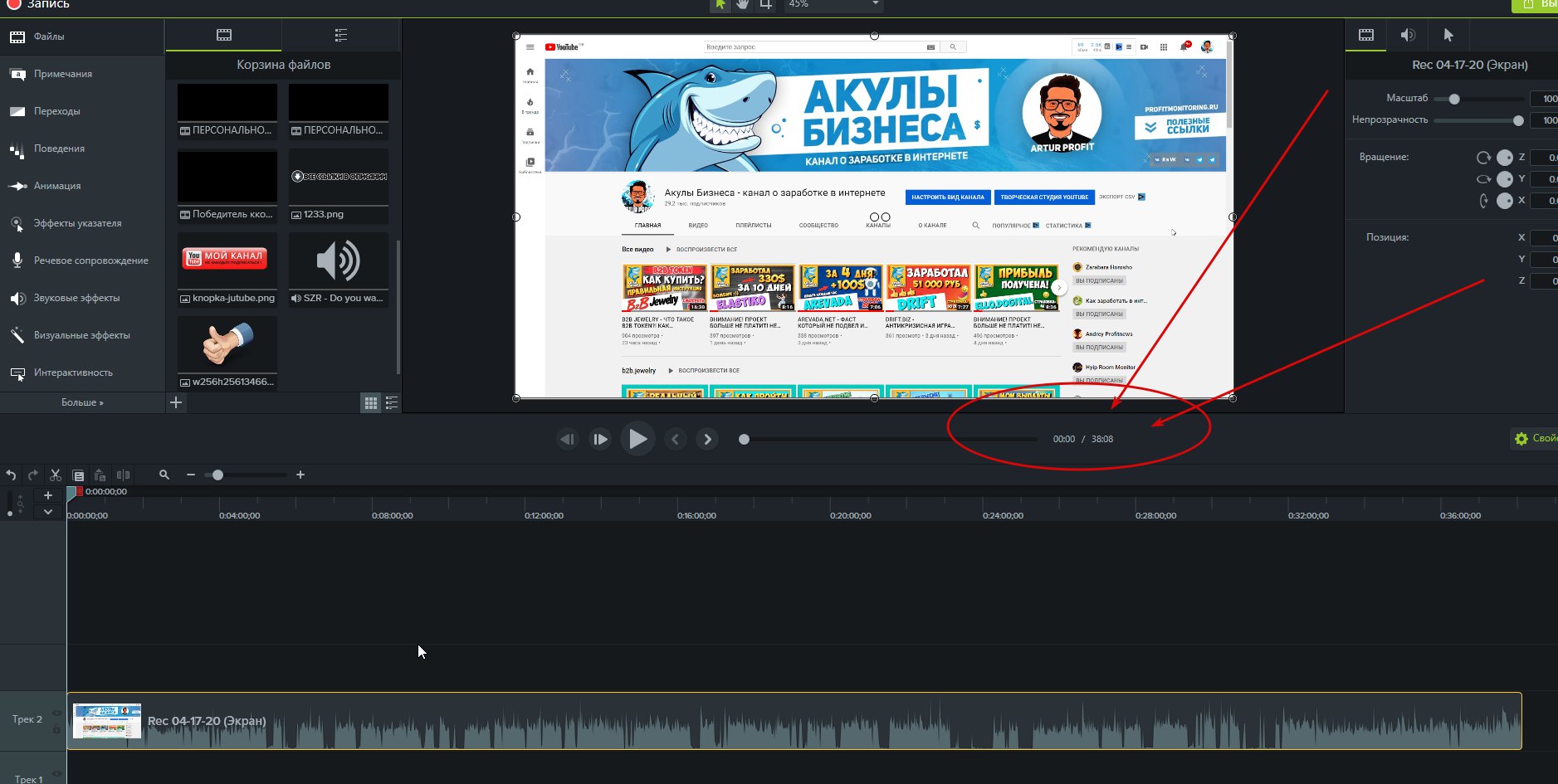Zoom out timeline with minus button

click(191, 475)
